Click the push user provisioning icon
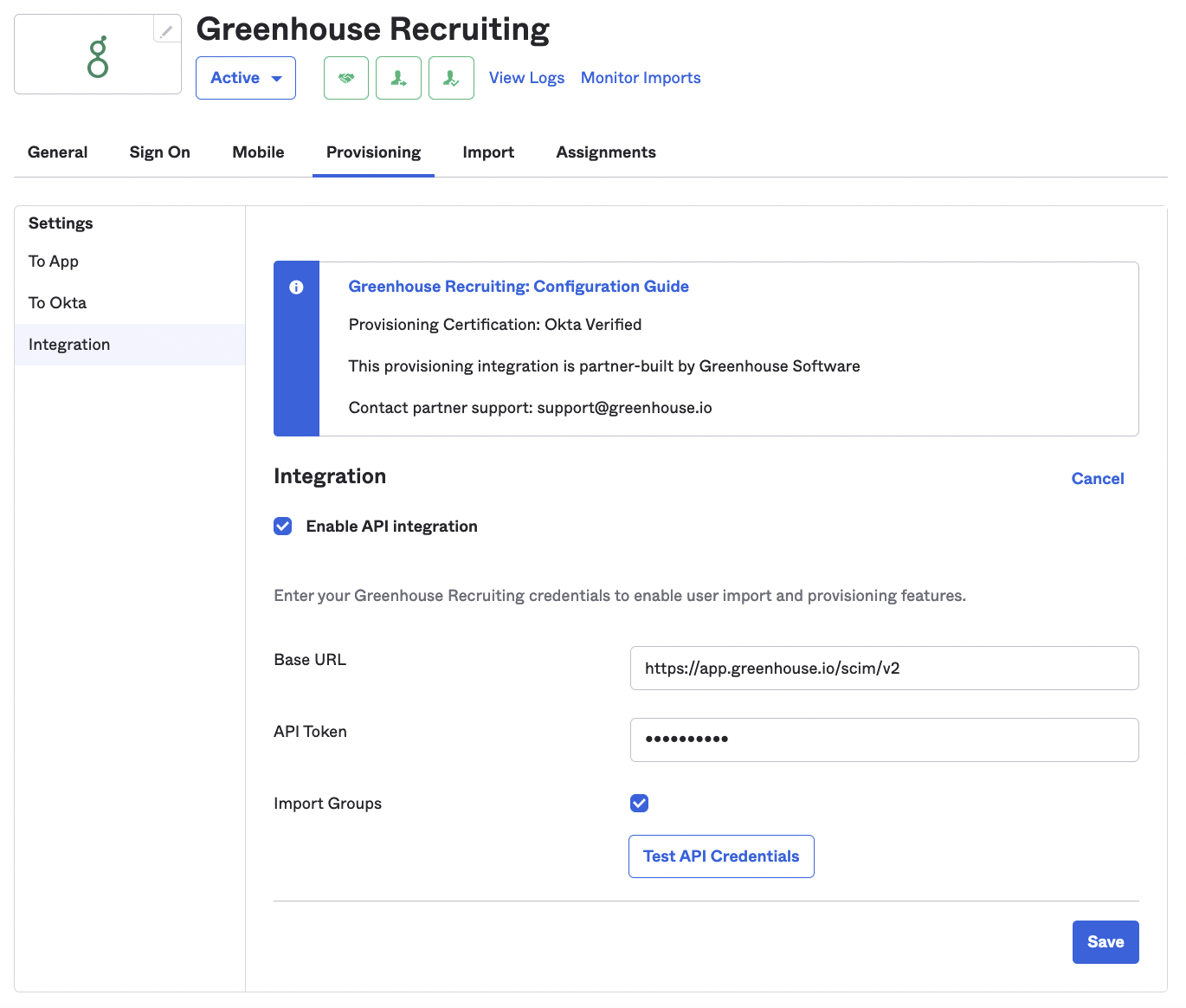 (398, 78)
